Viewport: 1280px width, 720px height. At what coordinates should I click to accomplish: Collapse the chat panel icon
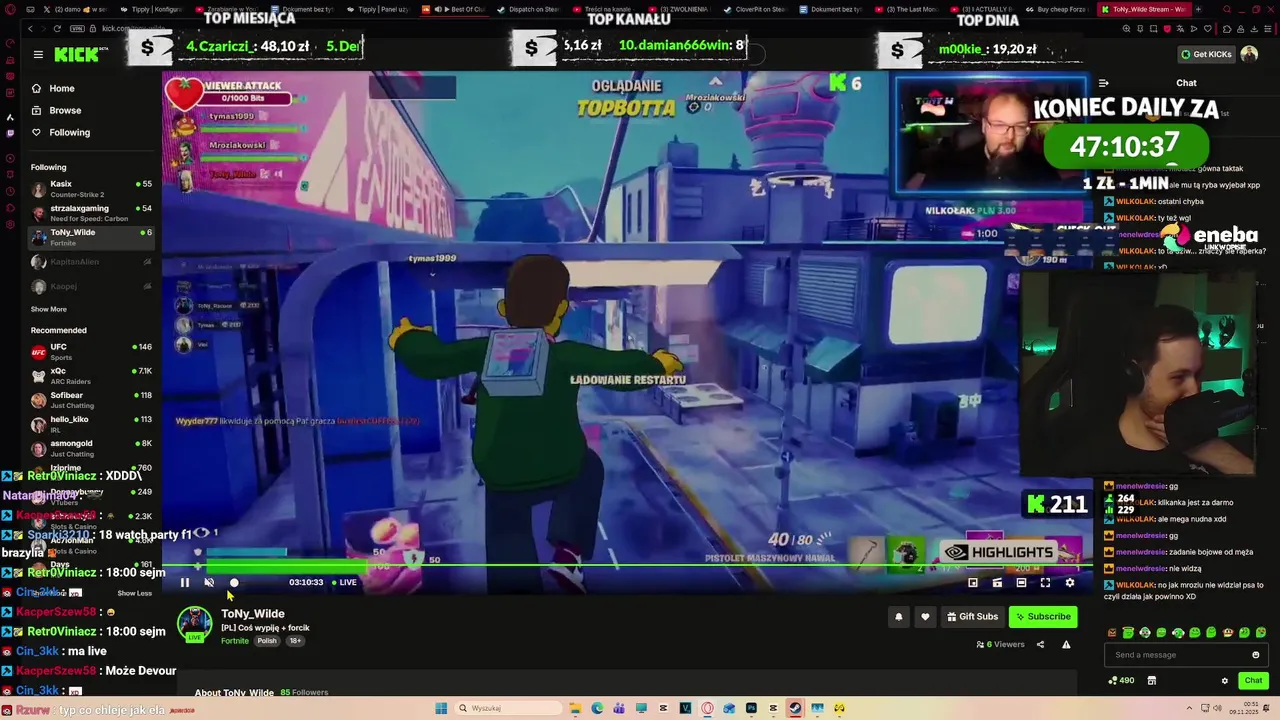[x=1103, y=83]
